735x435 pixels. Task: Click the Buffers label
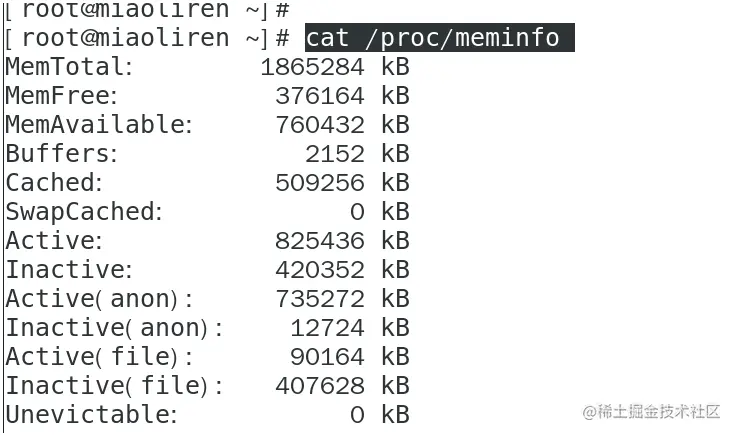(62, 154)
